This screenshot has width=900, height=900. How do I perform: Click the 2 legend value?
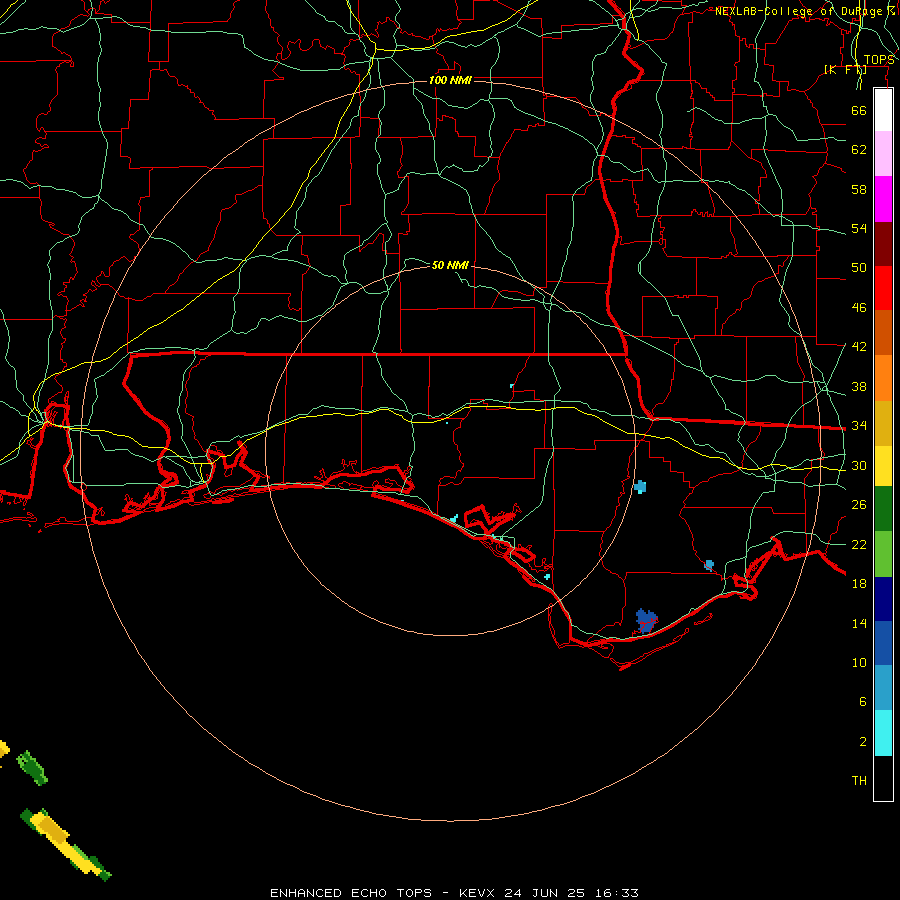coord(862,742)
